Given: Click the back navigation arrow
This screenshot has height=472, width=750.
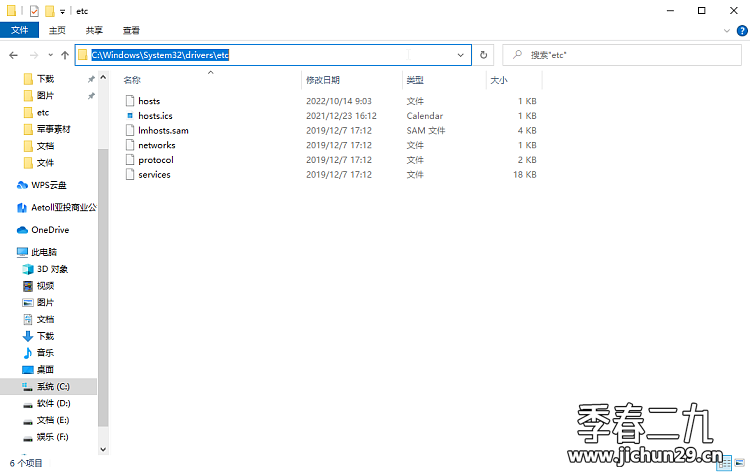Looking at the screenshot, I should pyautogui.click(x=13, y=55).
